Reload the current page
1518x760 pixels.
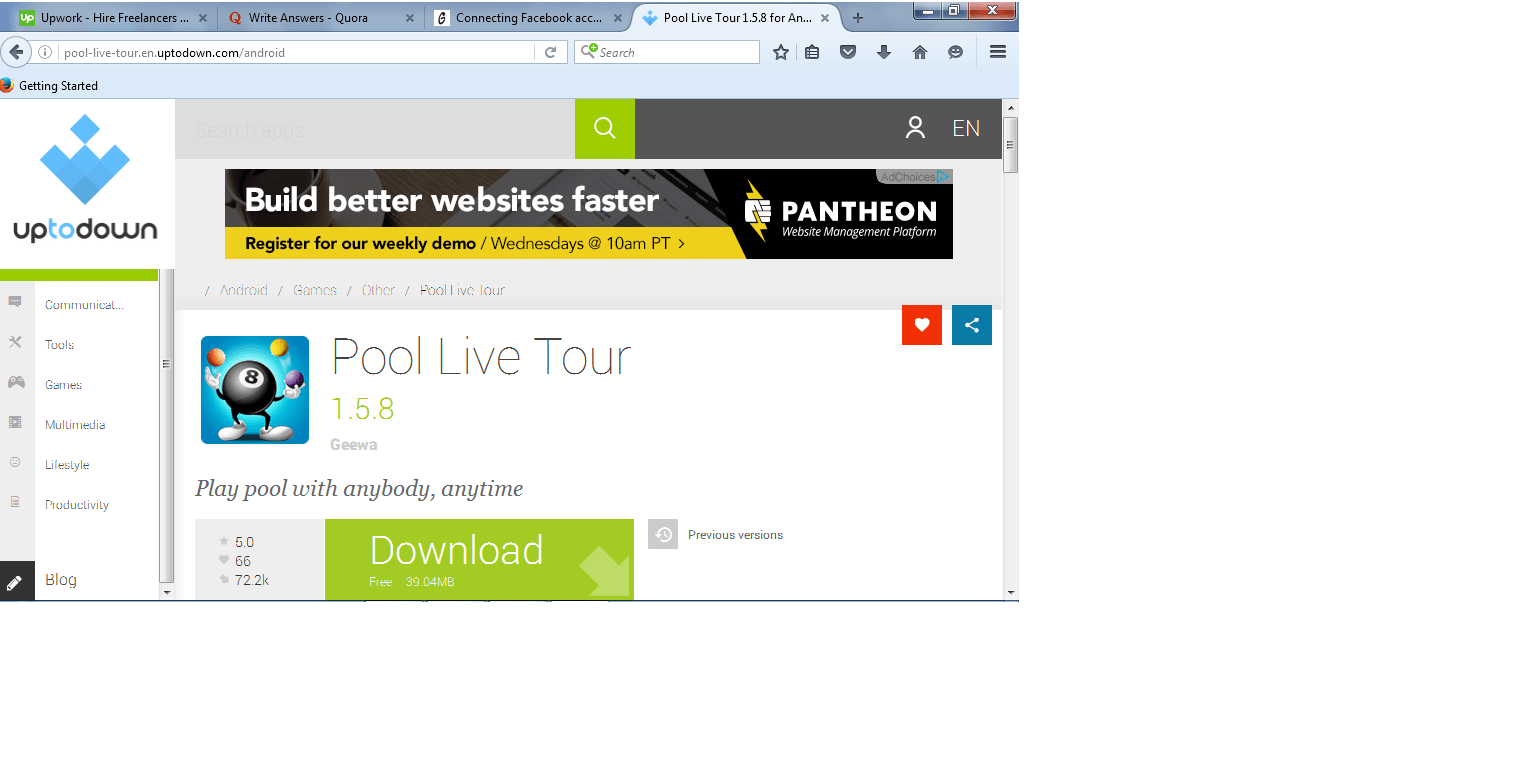point(550,52)
